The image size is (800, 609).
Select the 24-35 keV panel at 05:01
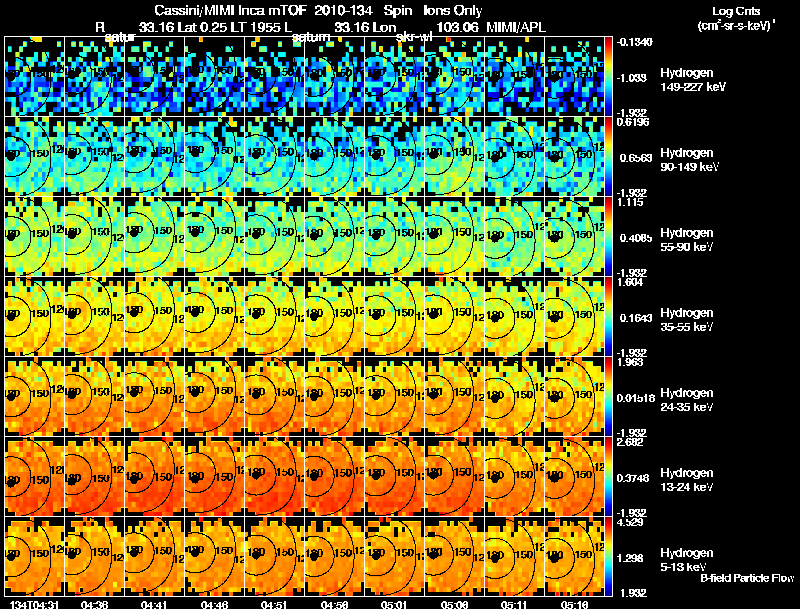(394, 397)
